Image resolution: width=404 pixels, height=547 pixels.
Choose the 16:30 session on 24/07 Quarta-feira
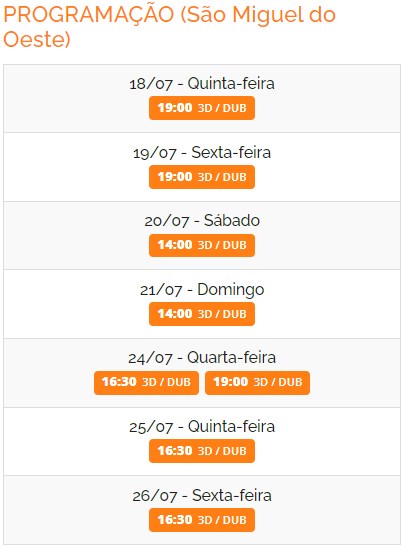(x=146, y=383)
